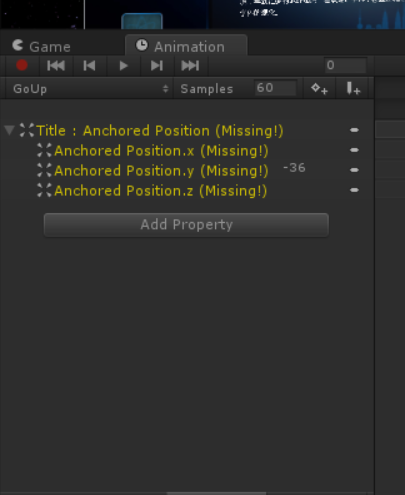Step to the next keyframe
This screenshot has height=495, width=405.
click(x=157, y=65)
